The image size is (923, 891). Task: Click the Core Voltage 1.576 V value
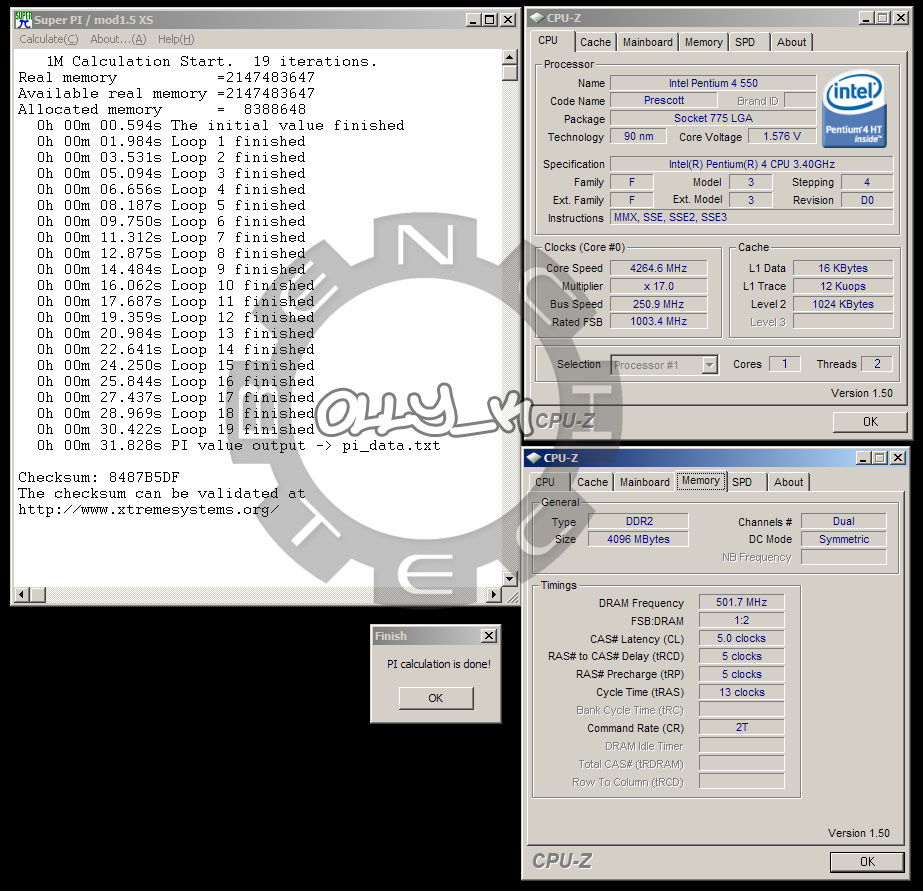click(x=782, y=137)
